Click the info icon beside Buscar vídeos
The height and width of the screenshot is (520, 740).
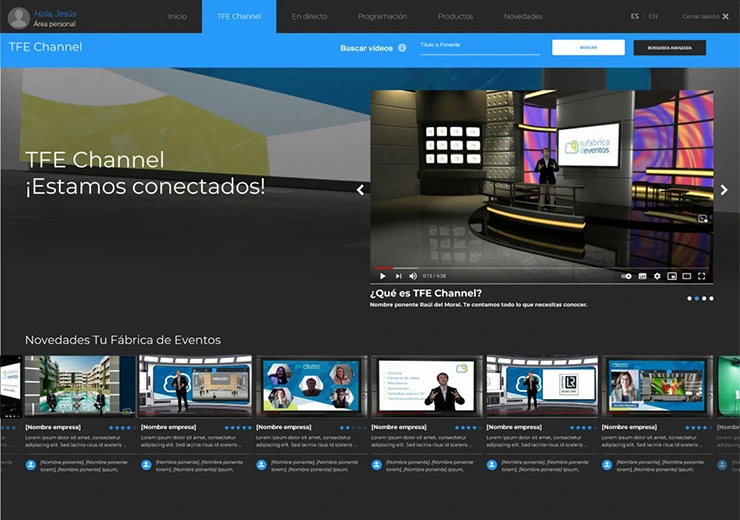tap(402, 48)
